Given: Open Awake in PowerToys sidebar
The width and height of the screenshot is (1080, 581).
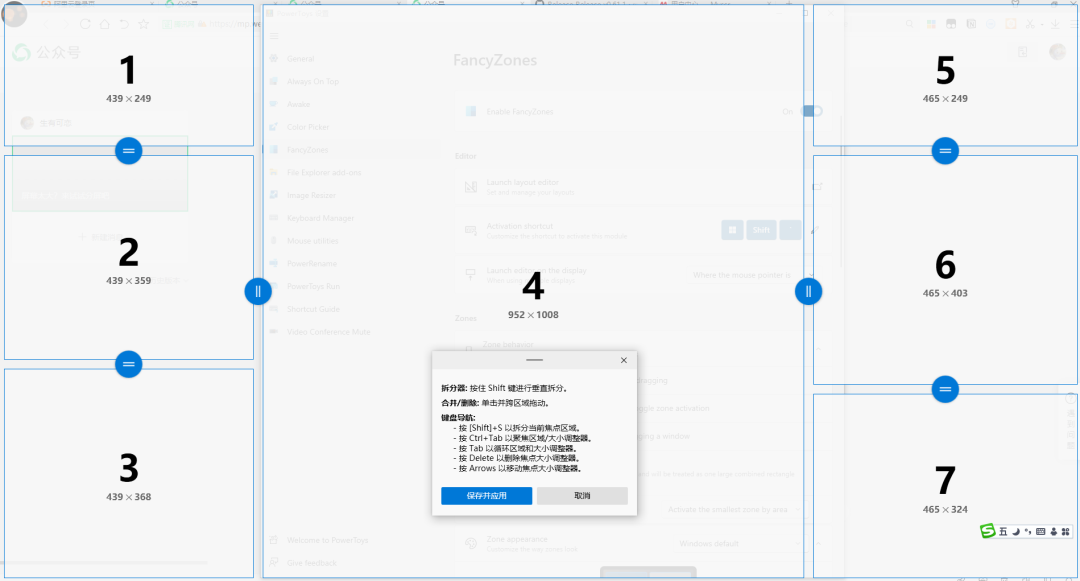Looking at the screenshot, I should [298, 104].
